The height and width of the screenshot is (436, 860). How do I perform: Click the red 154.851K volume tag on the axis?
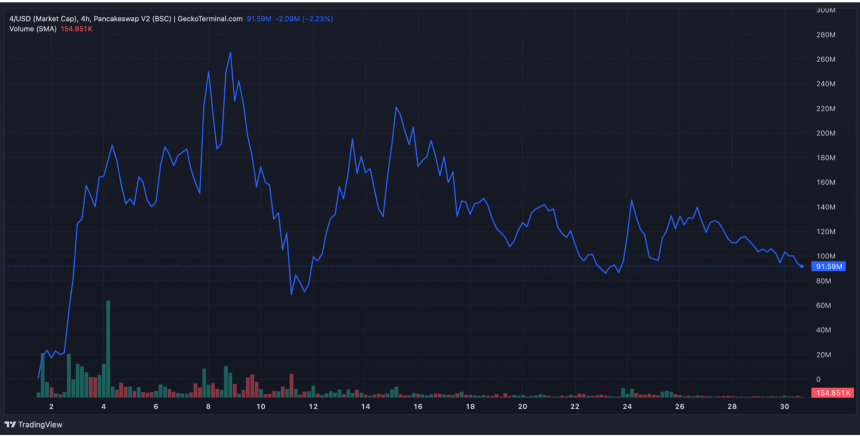point(833,393)
